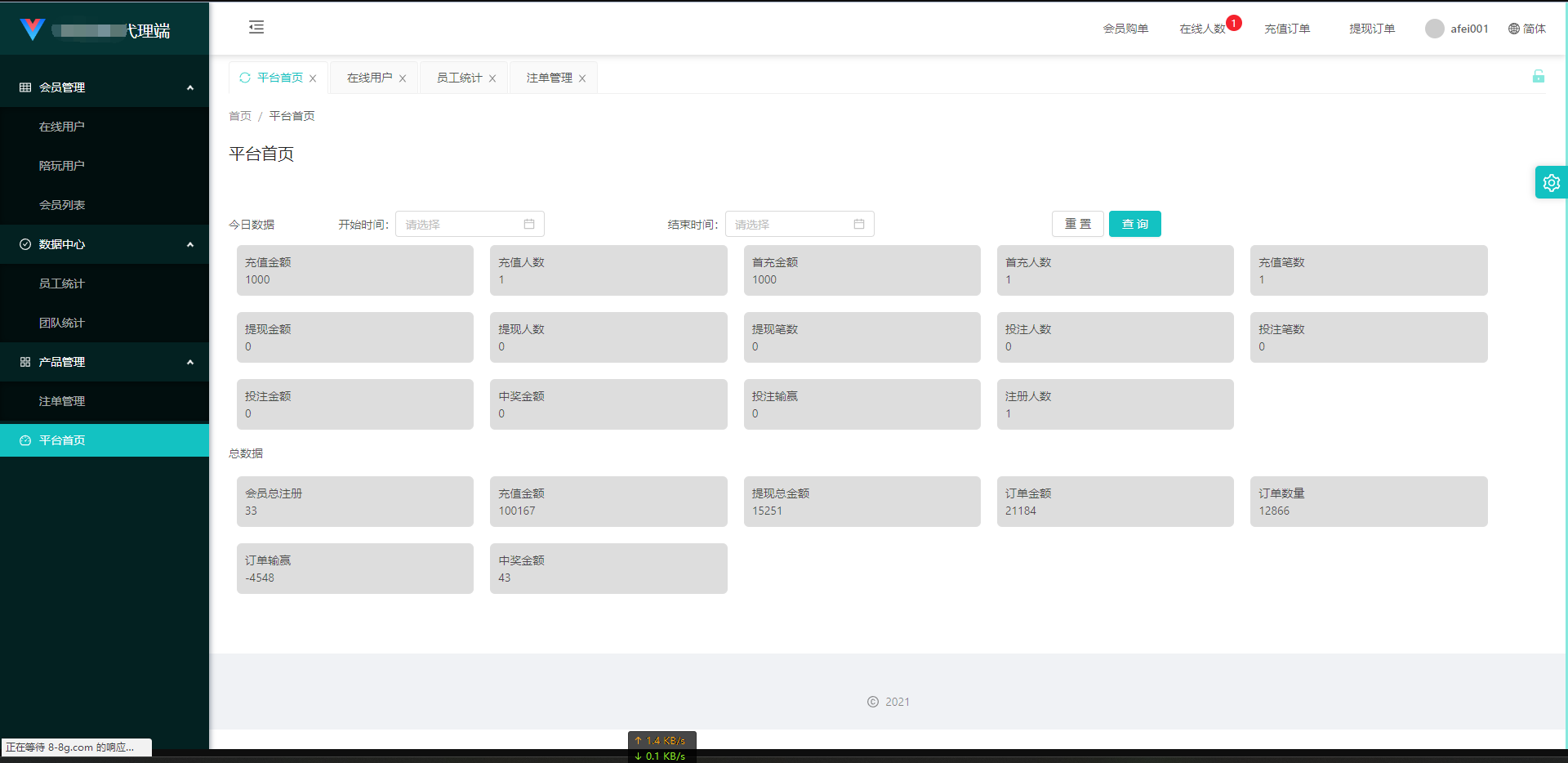Image resolution: width=1568 pixels, height=763 pixels.
Task: Open 会员列表 in the sidebar
Action: (x=62, y=205)
